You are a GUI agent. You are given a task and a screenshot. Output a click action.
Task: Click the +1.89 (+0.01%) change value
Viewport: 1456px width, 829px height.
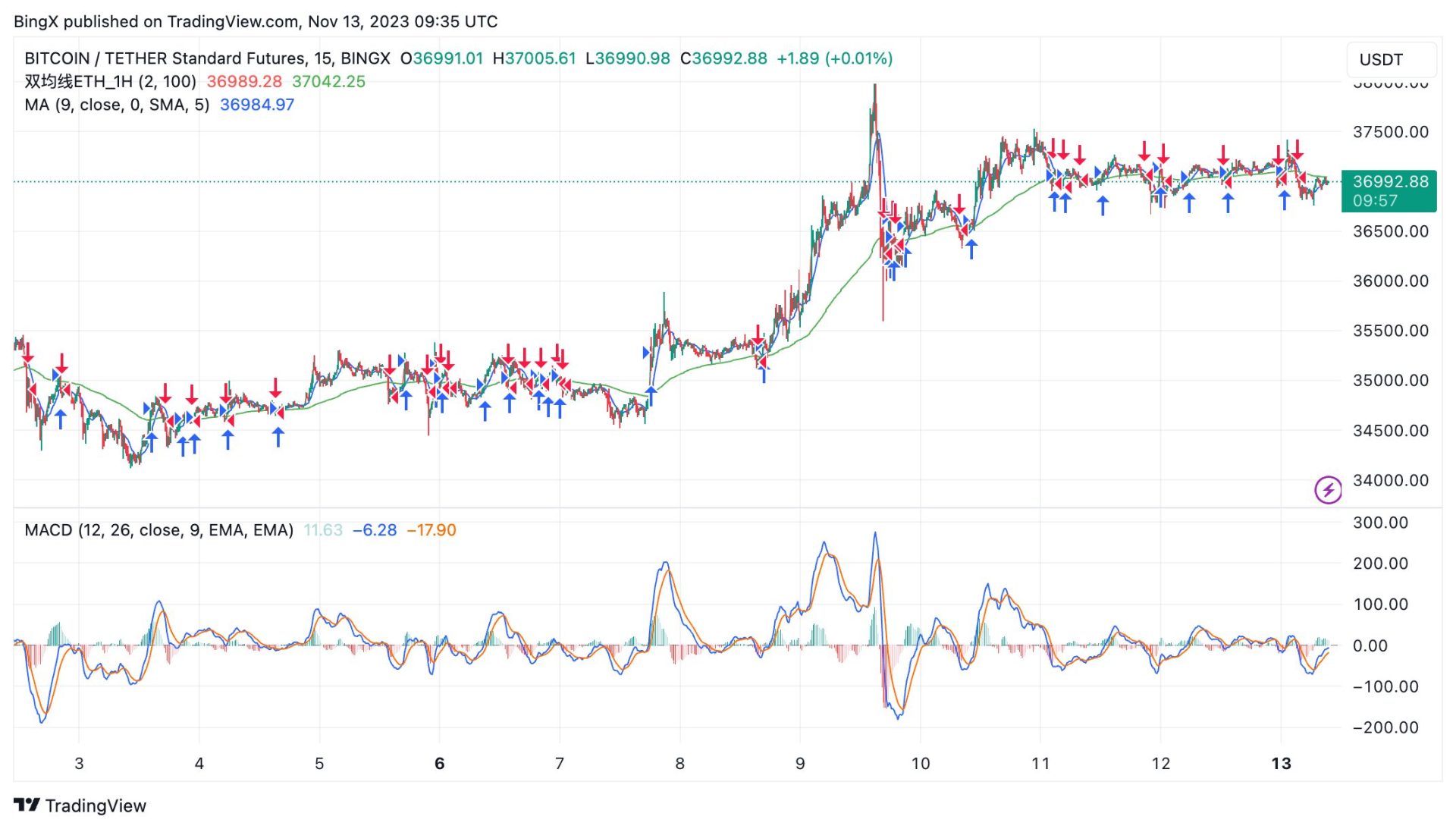(834, 58)
